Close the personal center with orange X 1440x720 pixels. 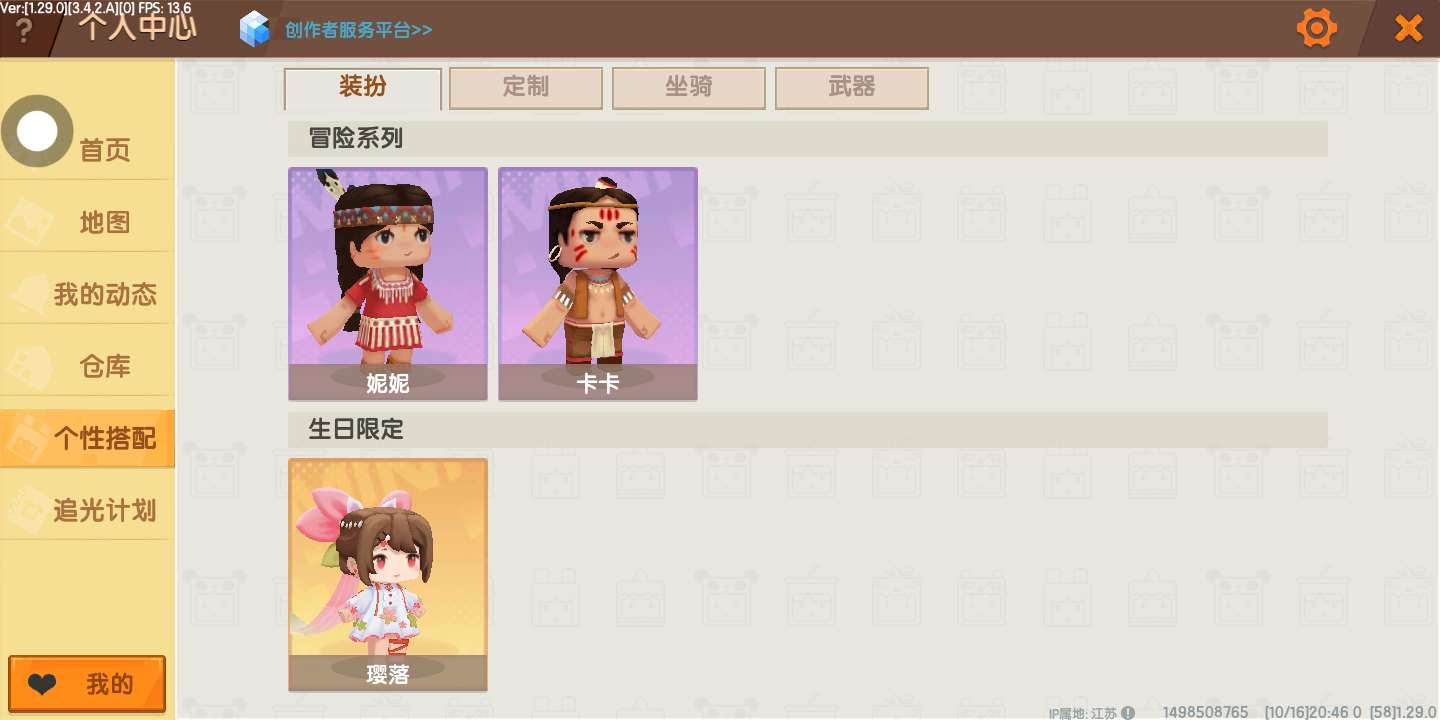pyautogui.click(x=1408, y=28)
